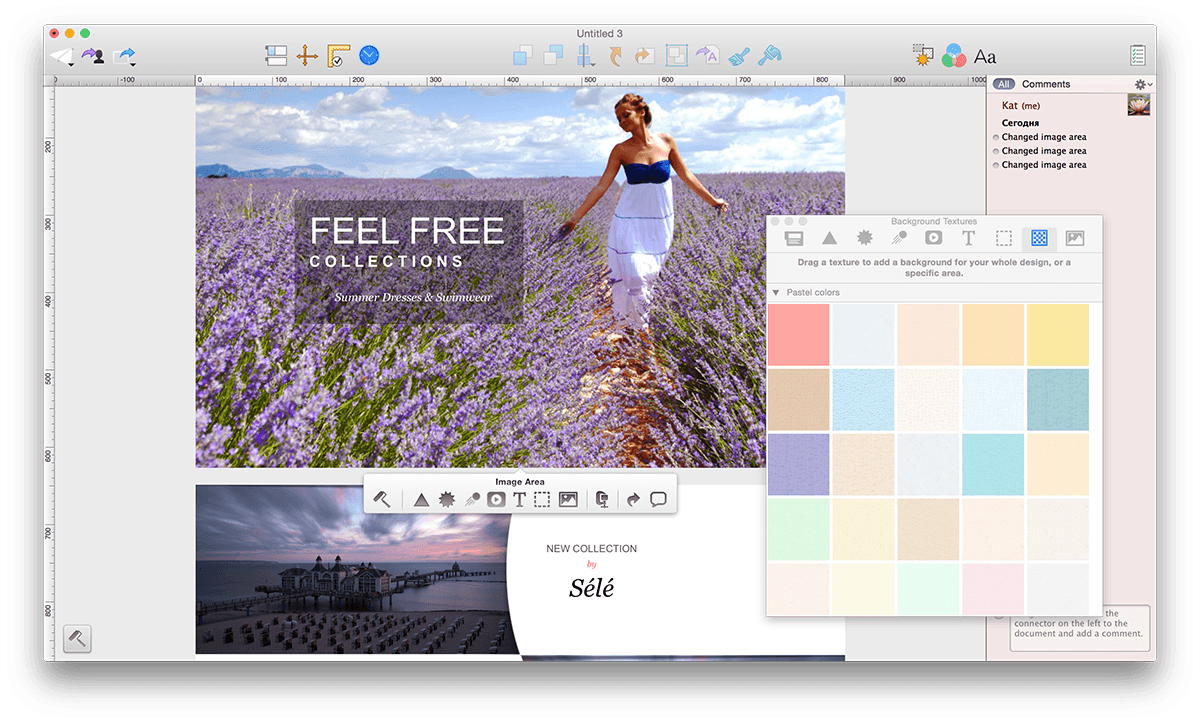Switch to T text tab in Background Textures
1200x723 pixels.
click(968, 238)
